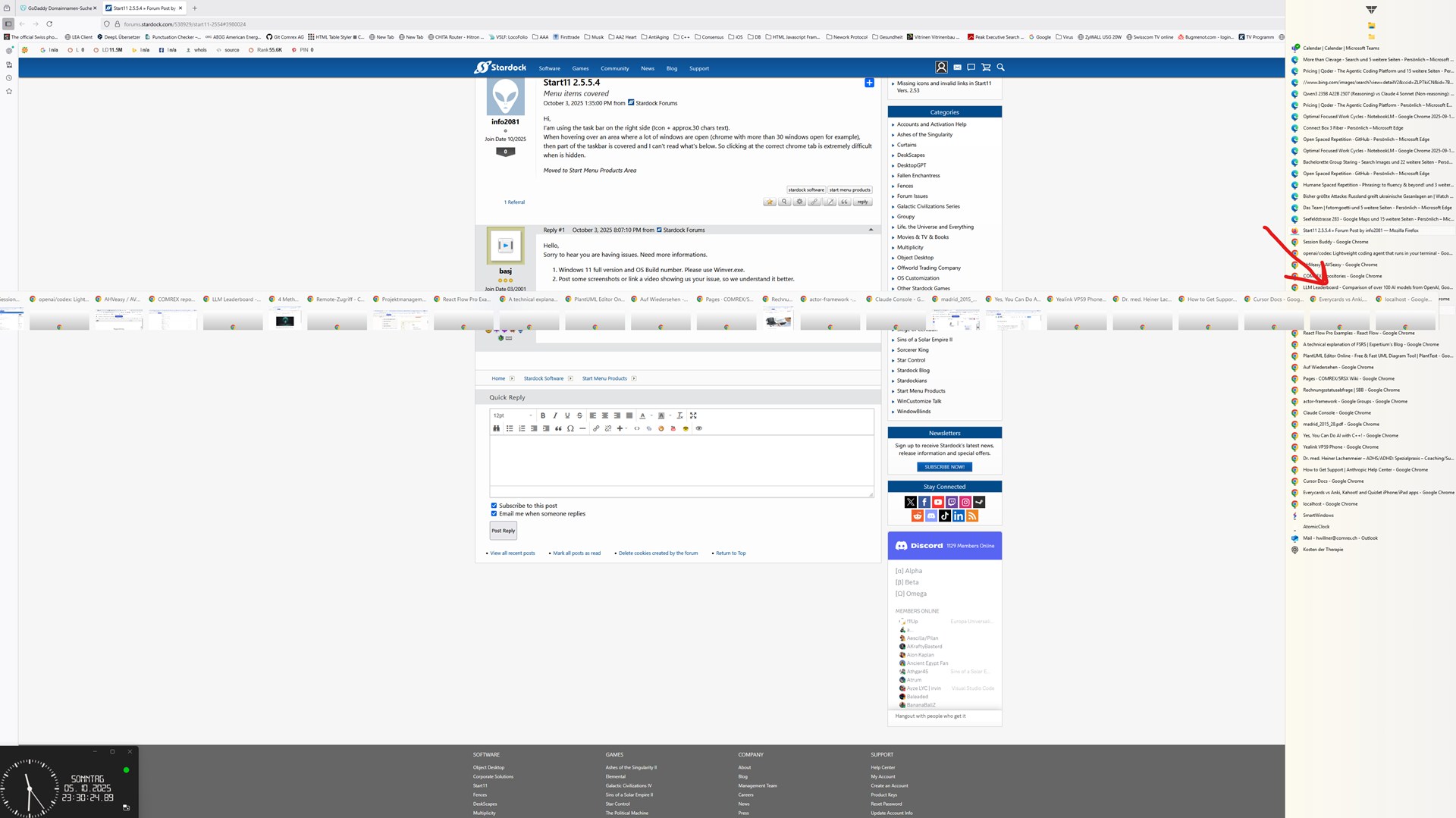Viewport: 1456px width, 818px height.
Task: Uncheck Subscribe to this post
Action: pyautogui.click(x=494, y=506)
